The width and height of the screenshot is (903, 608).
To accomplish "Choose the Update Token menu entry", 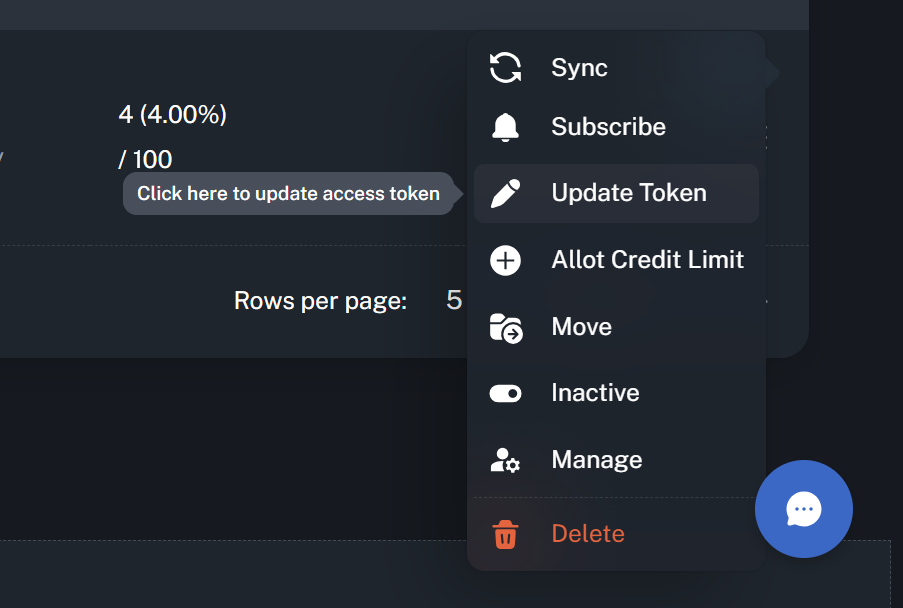I will click(628, 193).
